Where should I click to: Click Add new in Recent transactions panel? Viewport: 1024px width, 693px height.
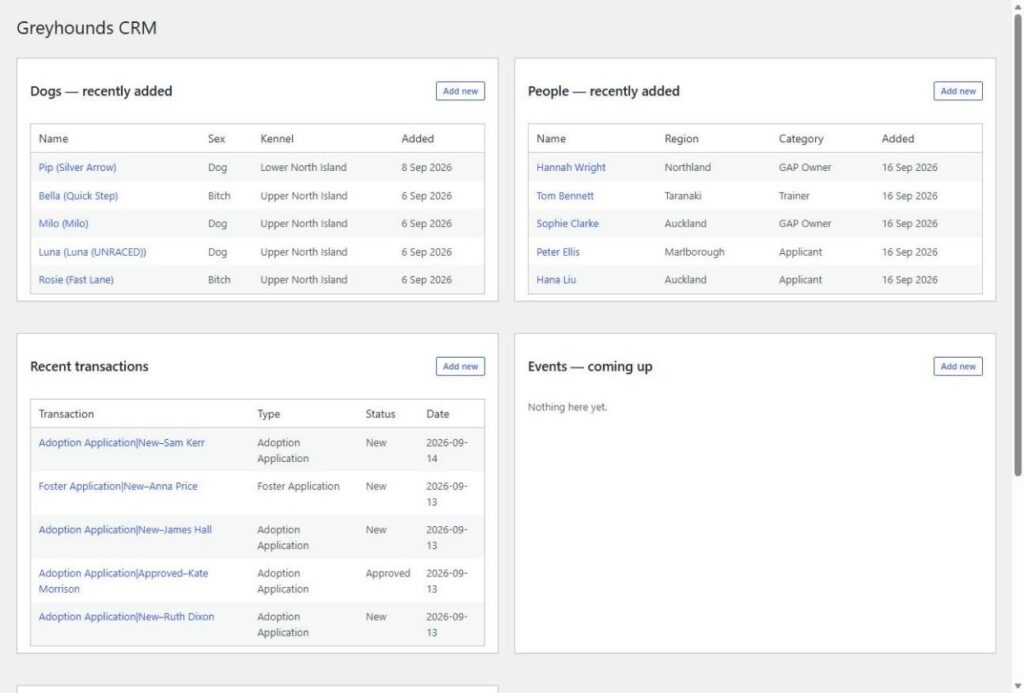(460, 366)
